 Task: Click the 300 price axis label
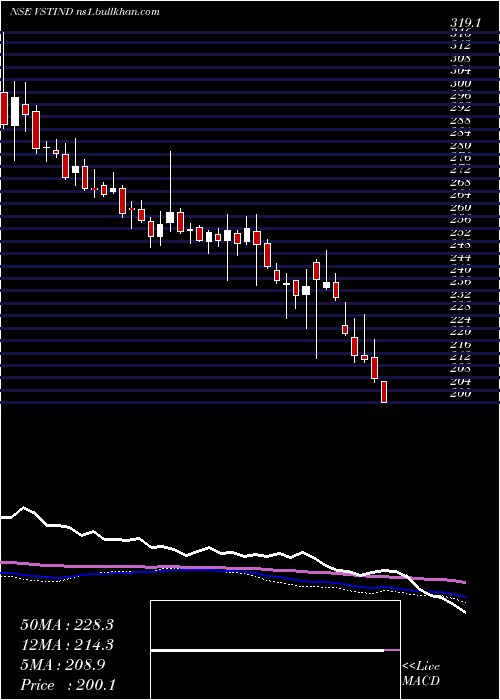pyautogui.click(x=462, y=83)
